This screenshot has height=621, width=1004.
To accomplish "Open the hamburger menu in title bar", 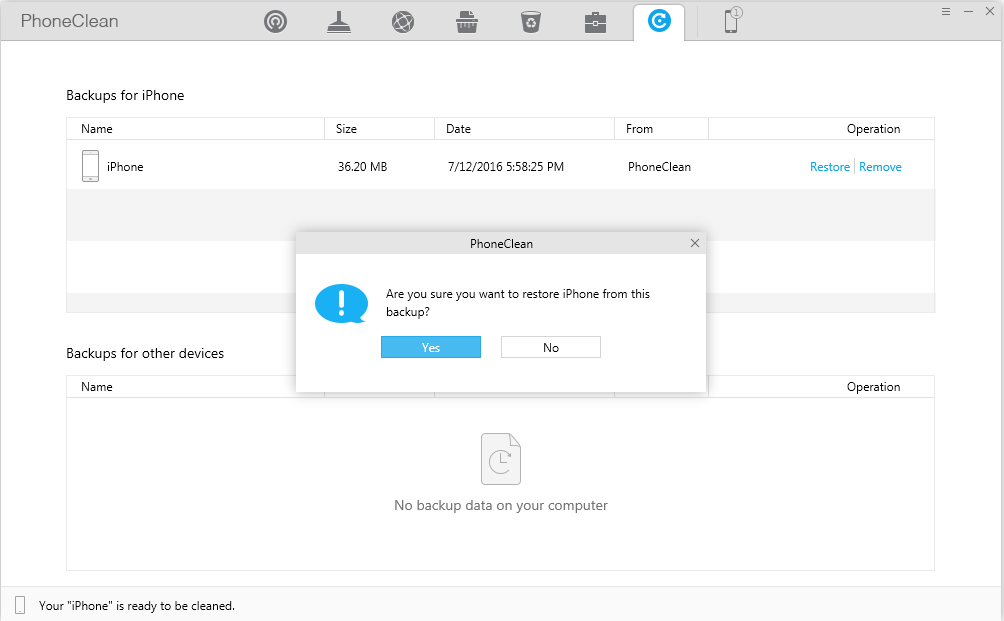I will point(946,11).
